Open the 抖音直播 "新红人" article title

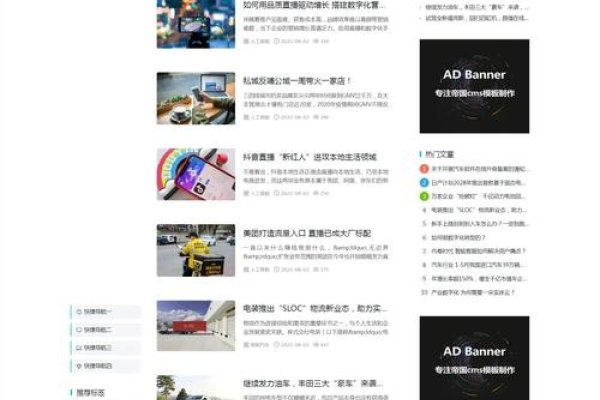click(x=310, y=157)
